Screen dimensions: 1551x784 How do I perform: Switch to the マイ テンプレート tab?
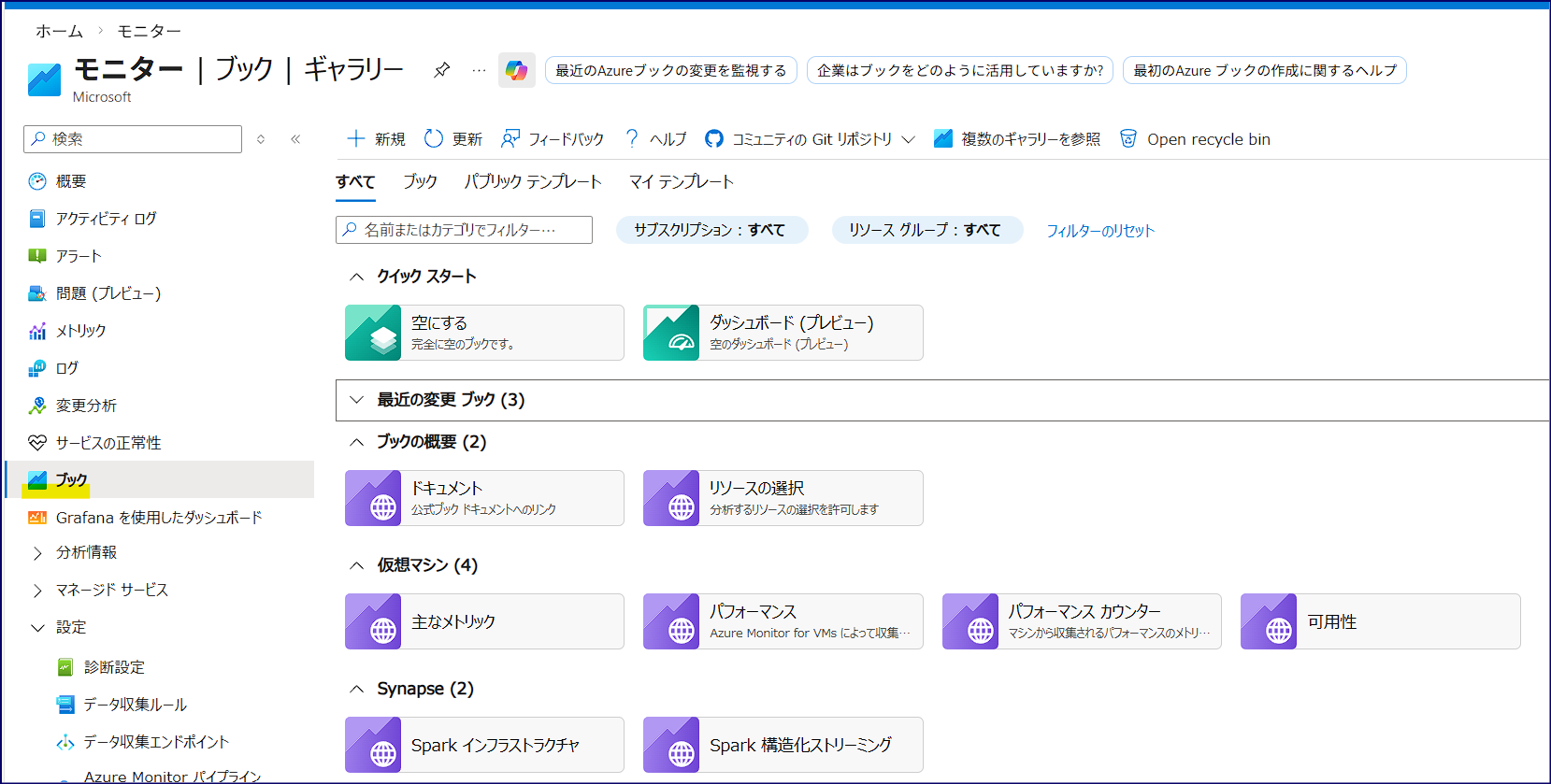coord(682,182)
